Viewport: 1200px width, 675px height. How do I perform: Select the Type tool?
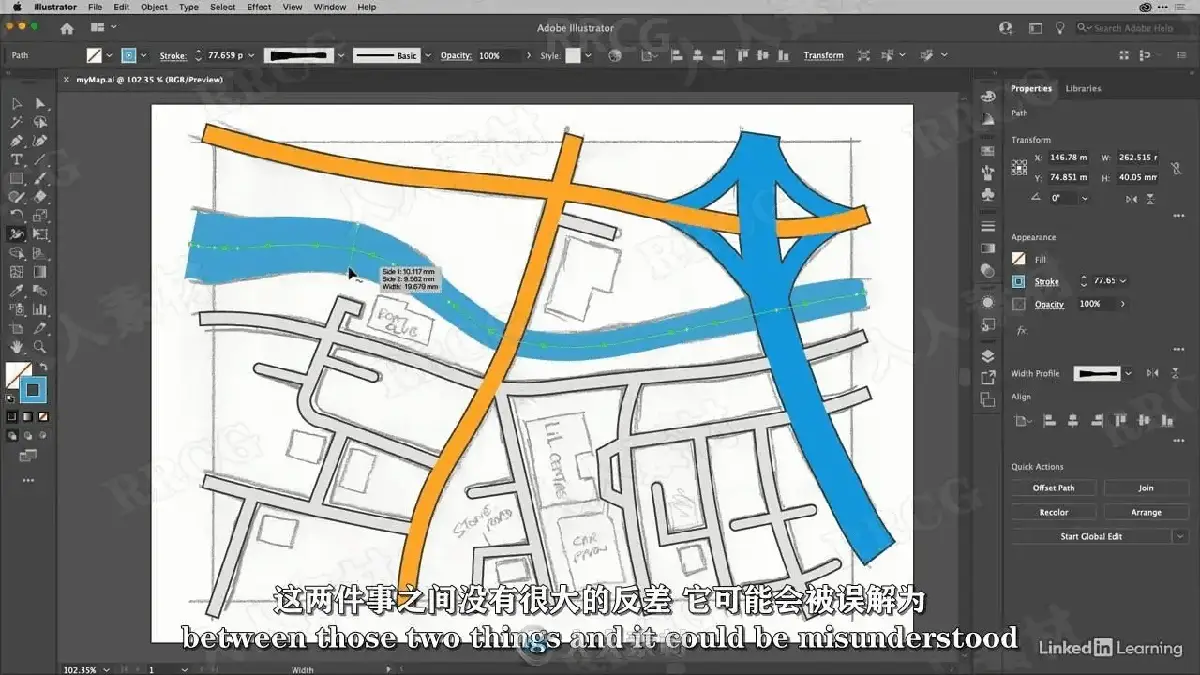(17, 160)
